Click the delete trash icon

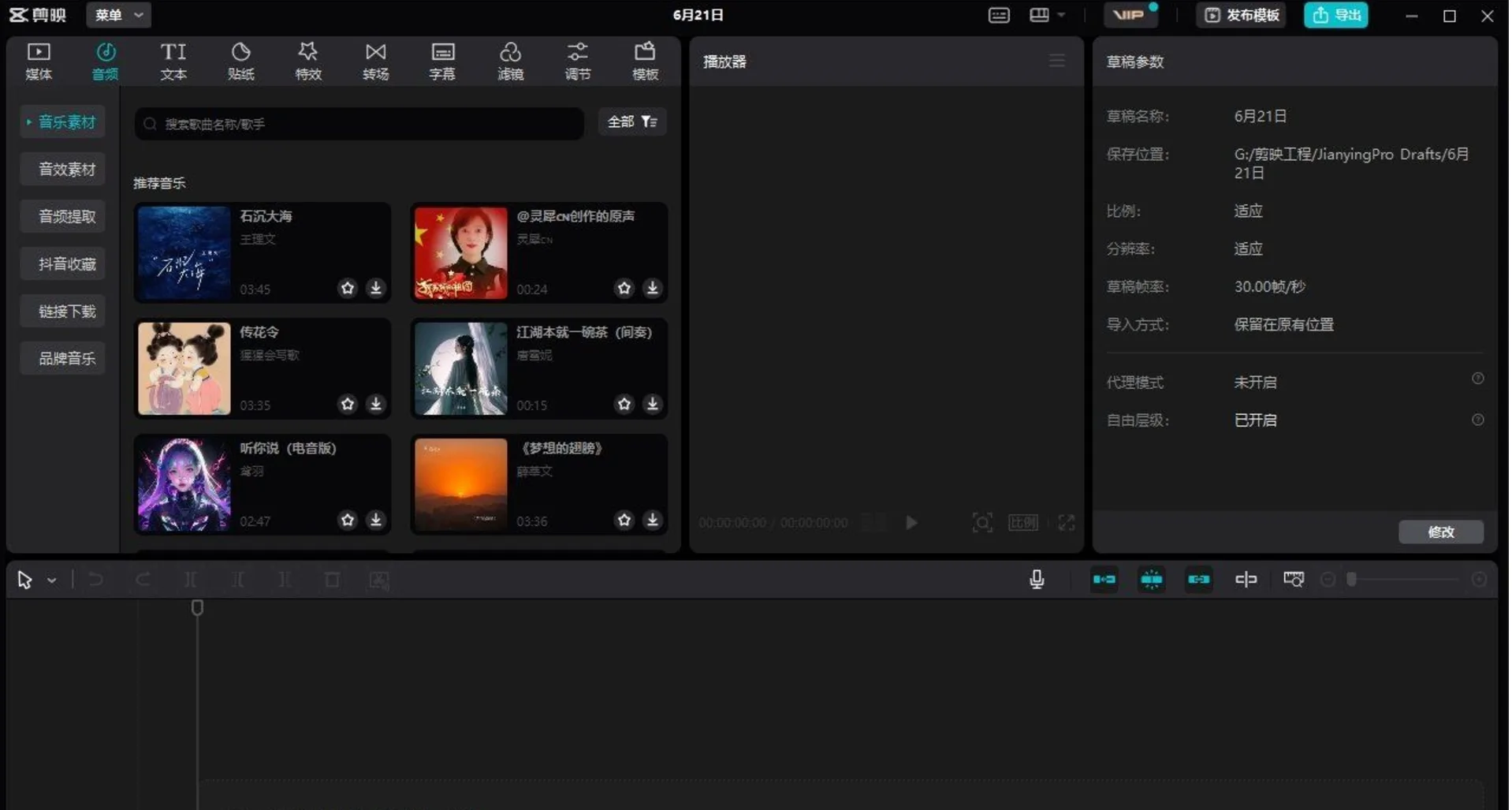pyautogui.click(x=332, y=580)
